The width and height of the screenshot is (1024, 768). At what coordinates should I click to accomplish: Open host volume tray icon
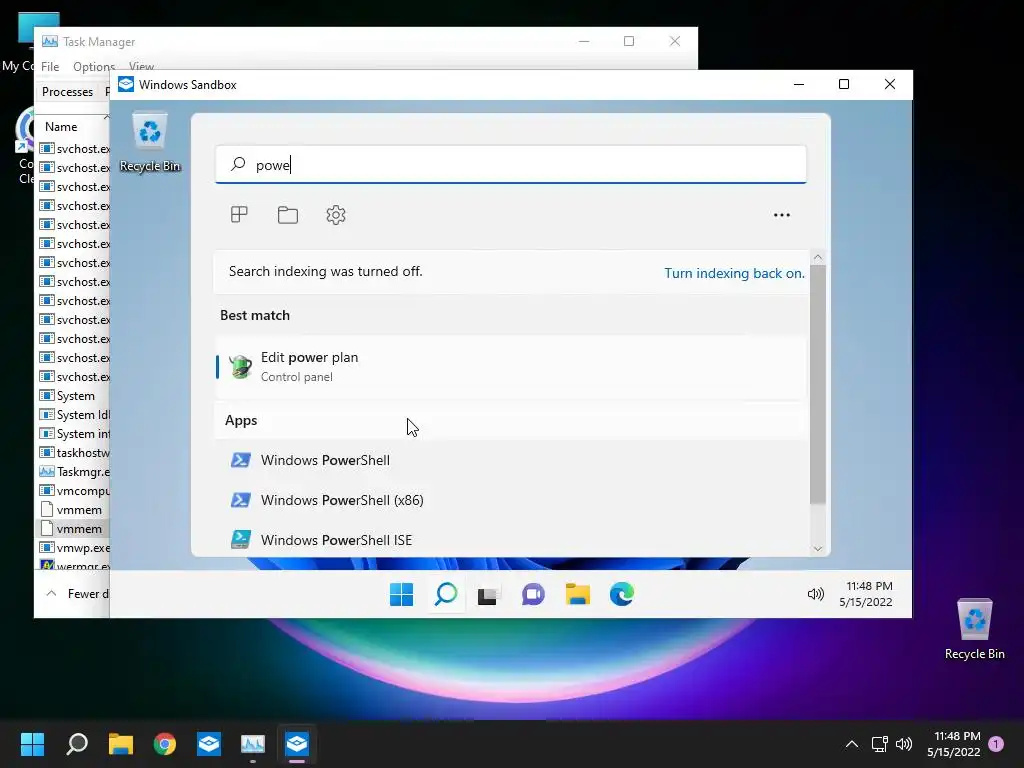click(904, 744)
